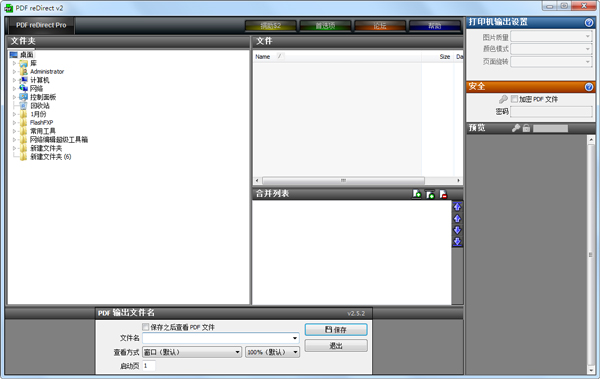The image size is (600, 379).
Task: Move selected merge item down one position
Action: click(x=457, y=230)
